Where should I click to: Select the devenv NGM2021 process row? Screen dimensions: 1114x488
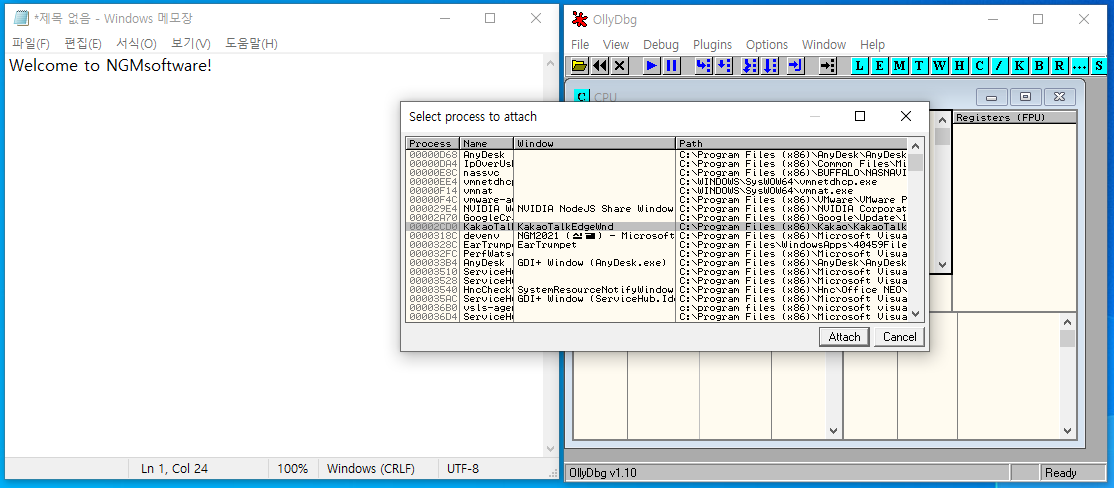point(657,235)
